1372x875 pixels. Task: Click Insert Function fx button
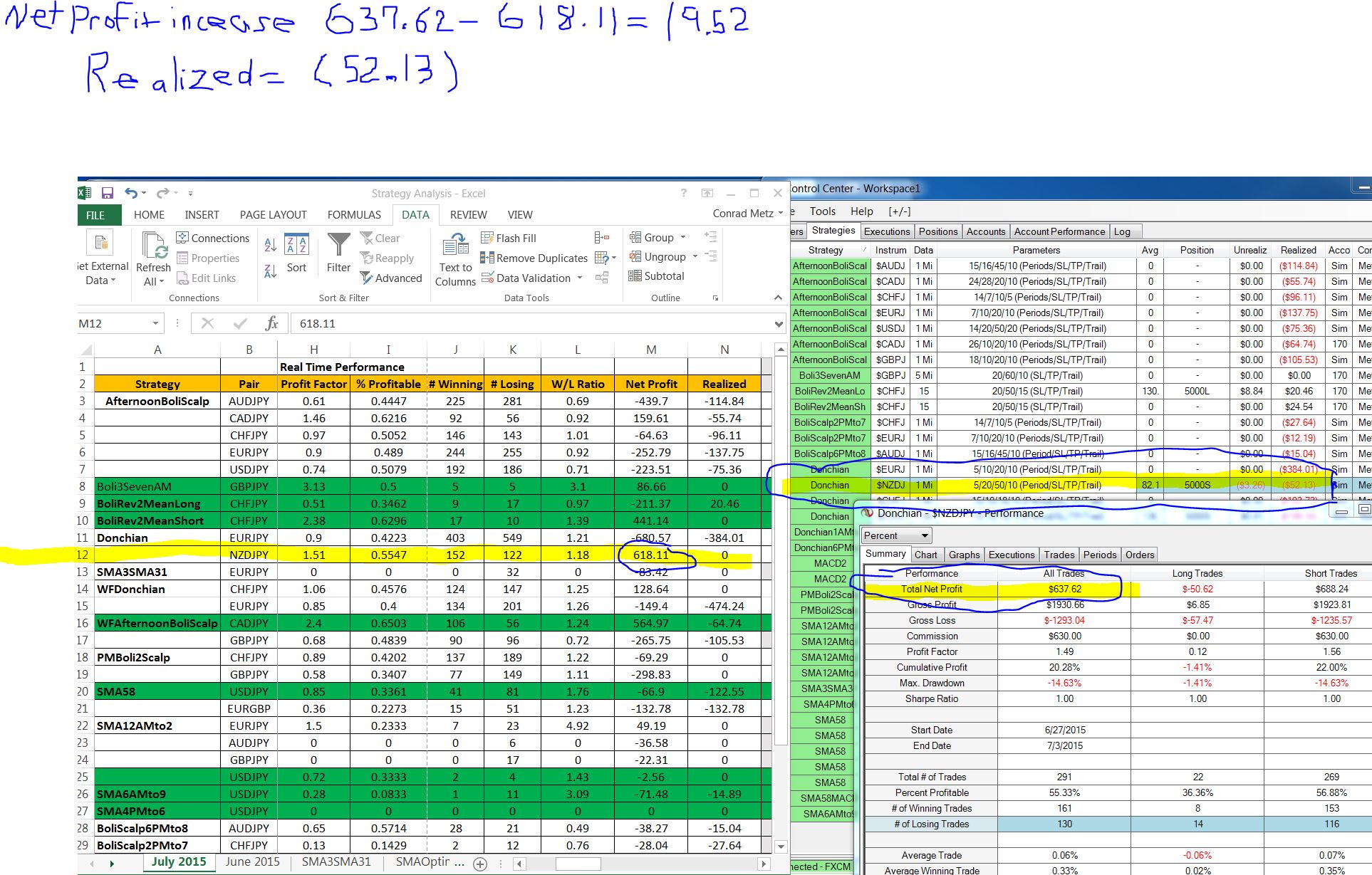(x=271, y=323)
